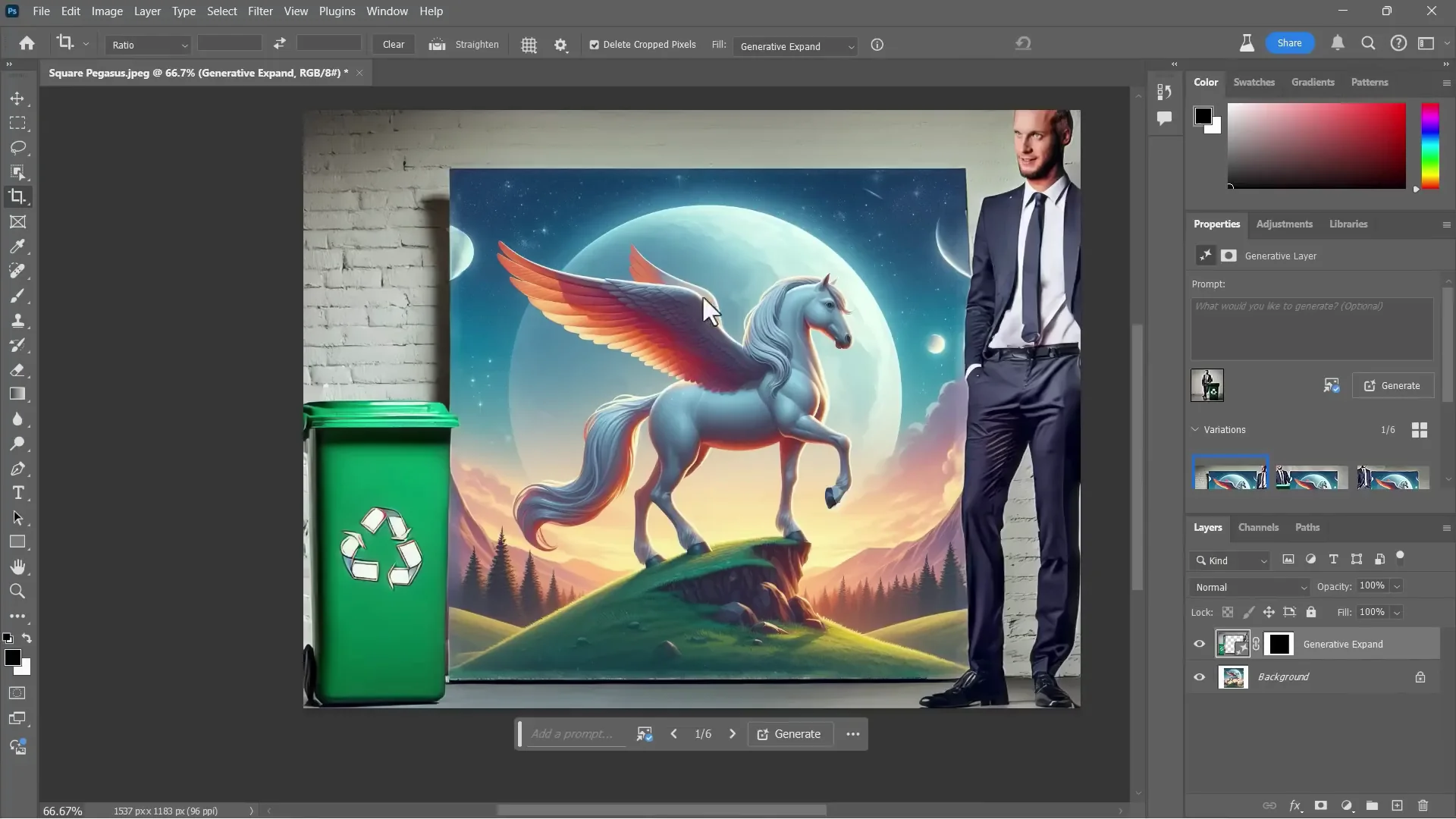This screenshot has width=1456, height=819.
Task: Open the Filter menu
Action: (x=260, y=11)
